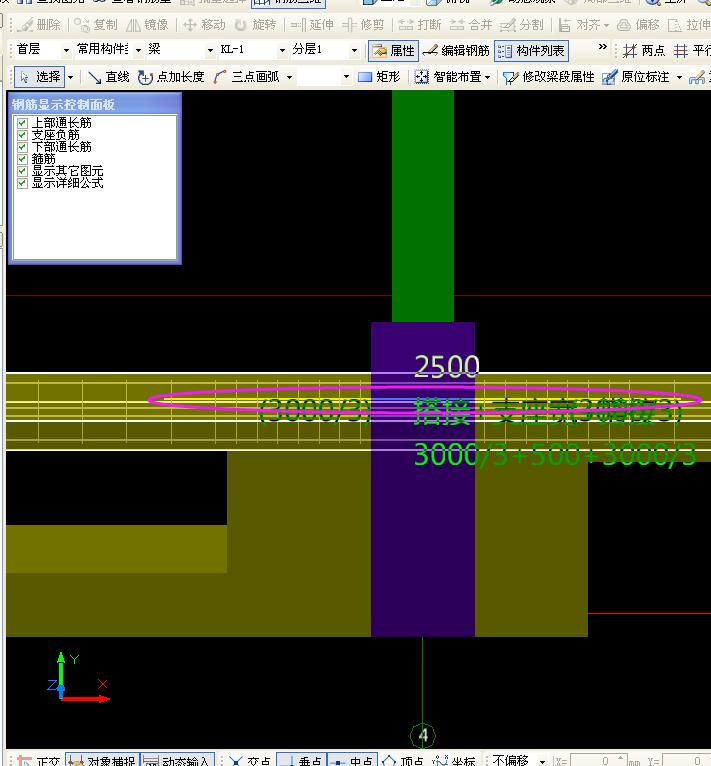Toggle 顶点 vertex snap
711x766 pixels.
click(403, 761)
